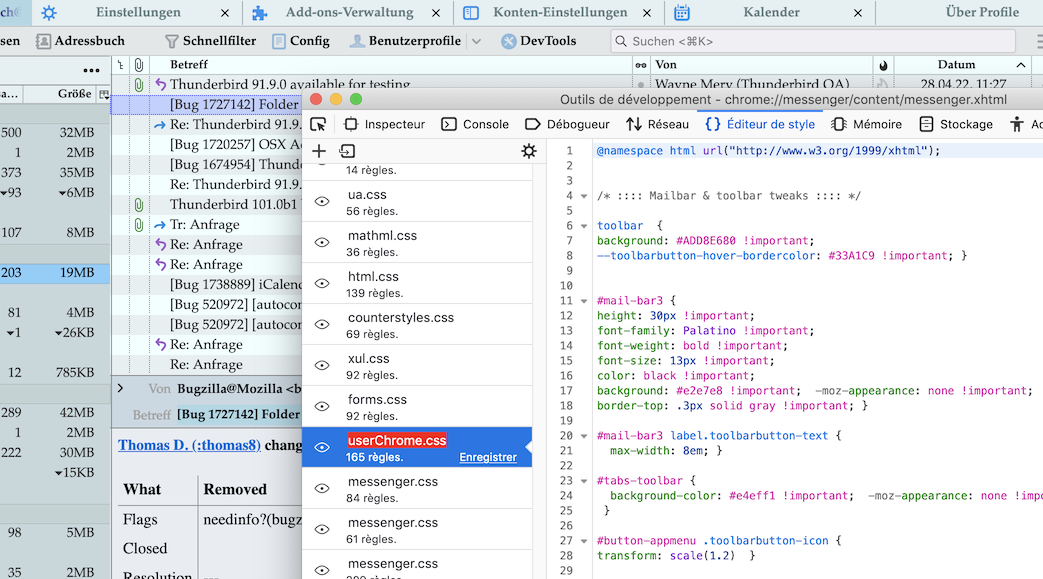Viewport: 1043px width, 579px height.
Task: Close the Einstellungen tab
Action: (224, 13)
